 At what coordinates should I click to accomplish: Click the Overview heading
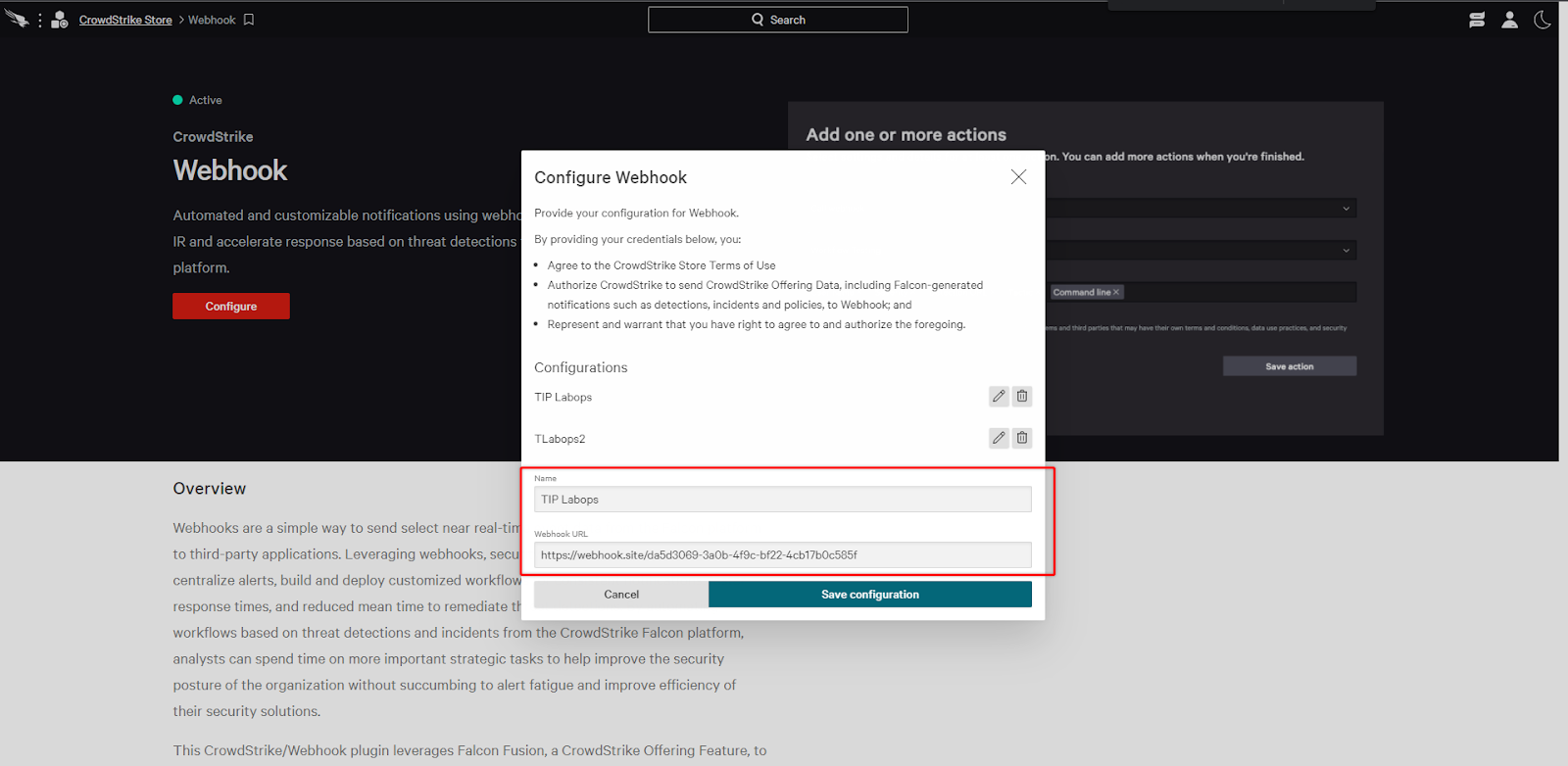click(210, 489)
